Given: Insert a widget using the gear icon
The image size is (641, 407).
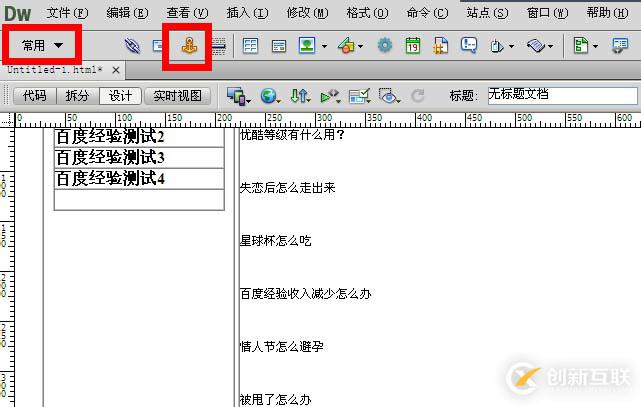Looking at the screenshot, I should click(x=384, y=45).
